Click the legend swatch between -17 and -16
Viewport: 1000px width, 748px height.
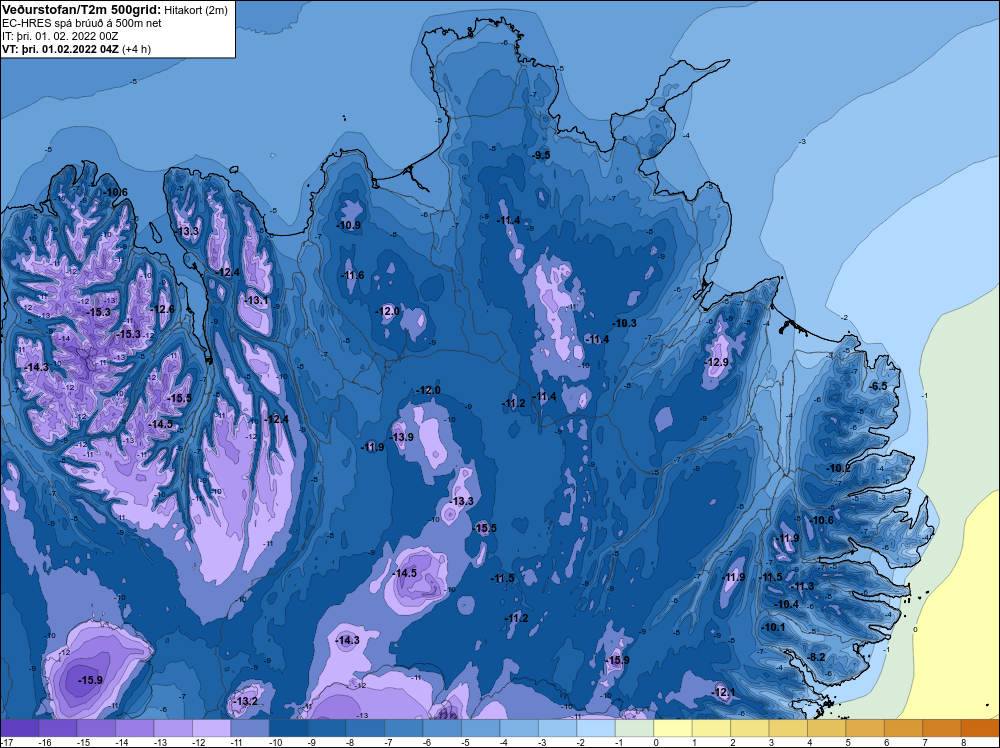click(20, 728)
